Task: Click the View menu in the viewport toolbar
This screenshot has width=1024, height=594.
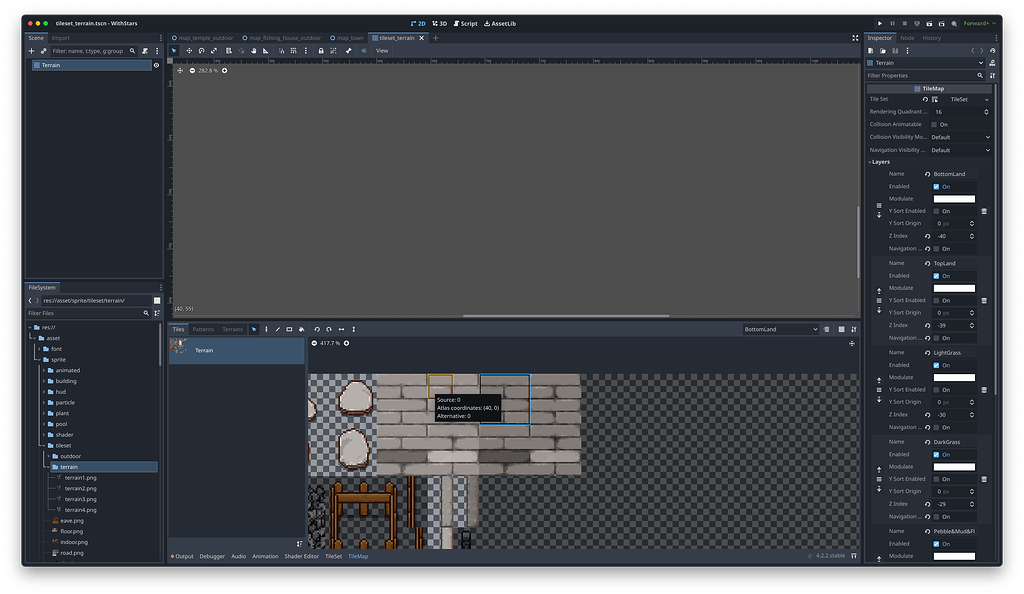Action: coord(382,50)
